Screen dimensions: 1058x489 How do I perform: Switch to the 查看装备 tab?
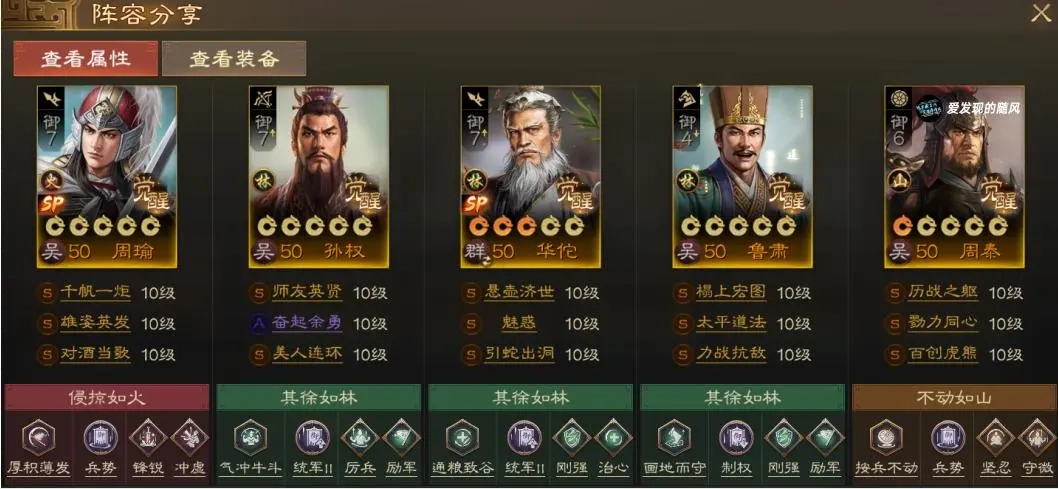[234, 59]
